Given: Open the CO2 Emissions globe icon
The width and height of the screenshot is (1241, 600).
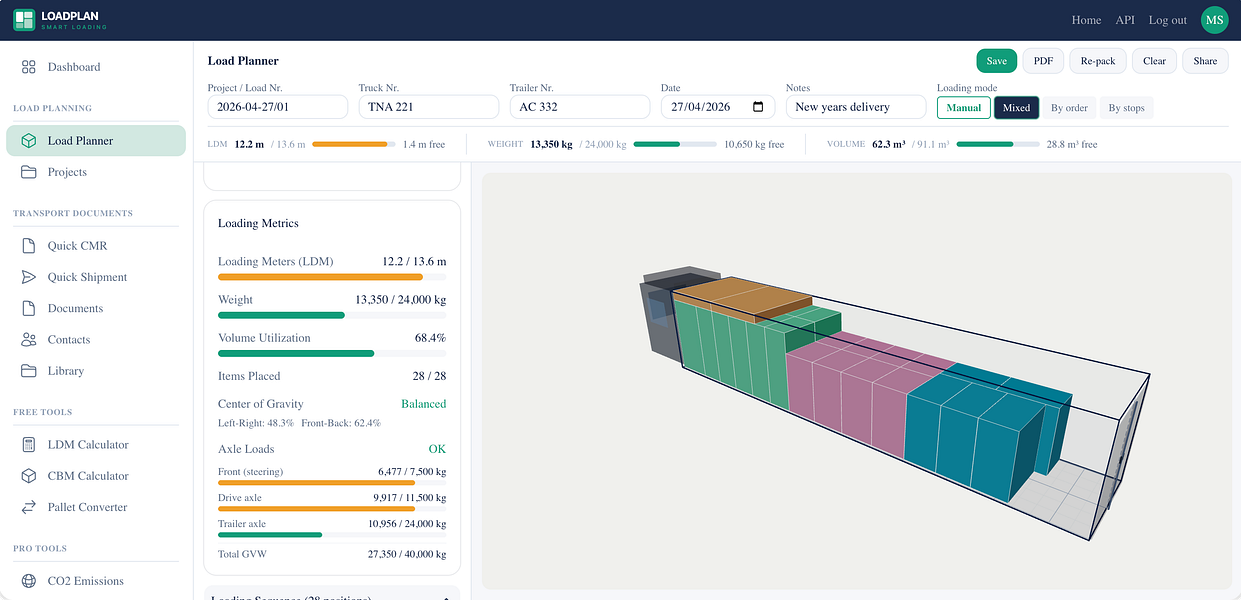Looking at the screenshot, I should click(29, 581).
